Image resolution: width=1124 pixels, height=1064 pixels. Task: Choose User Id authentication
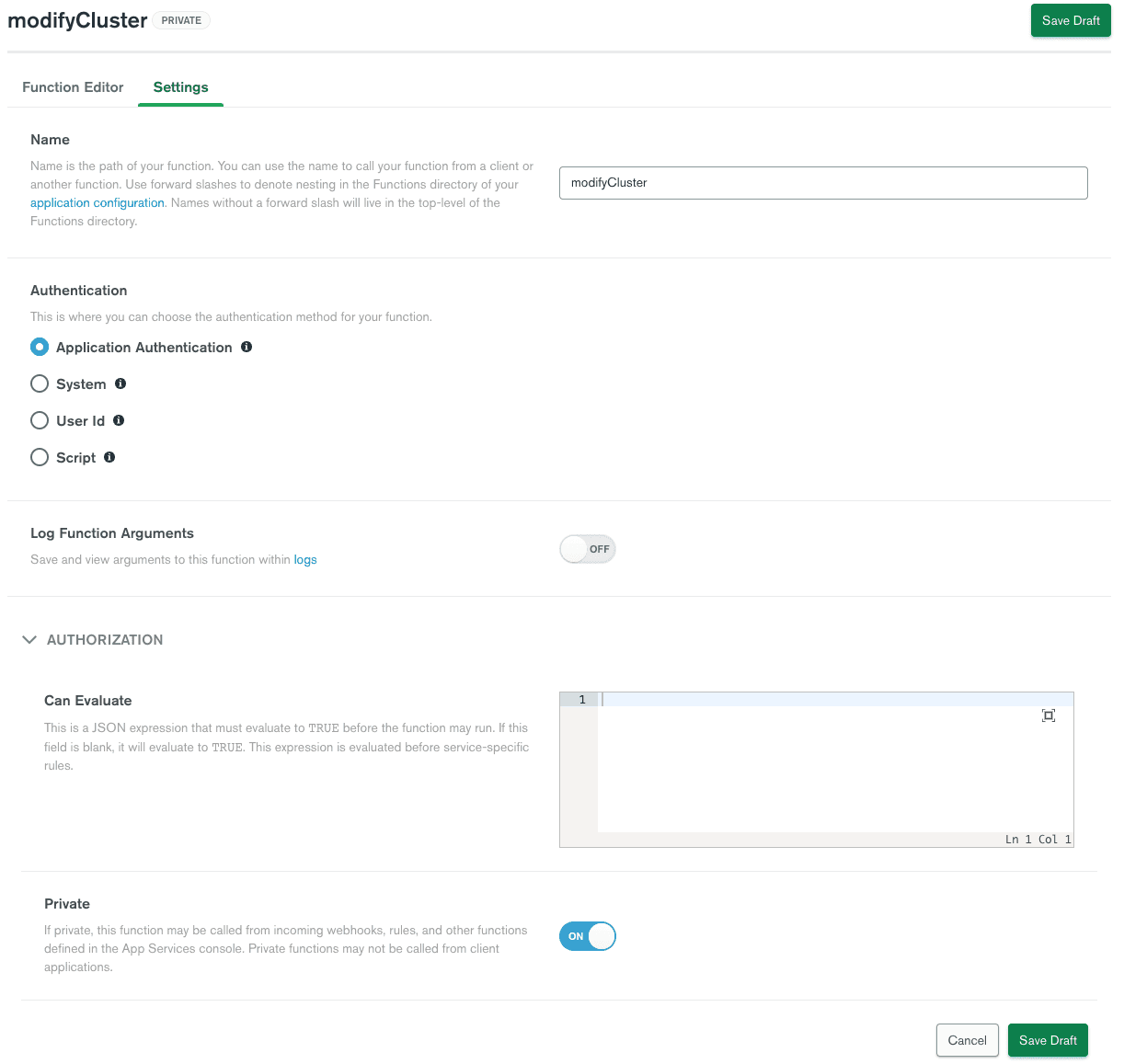pos(40,420)
